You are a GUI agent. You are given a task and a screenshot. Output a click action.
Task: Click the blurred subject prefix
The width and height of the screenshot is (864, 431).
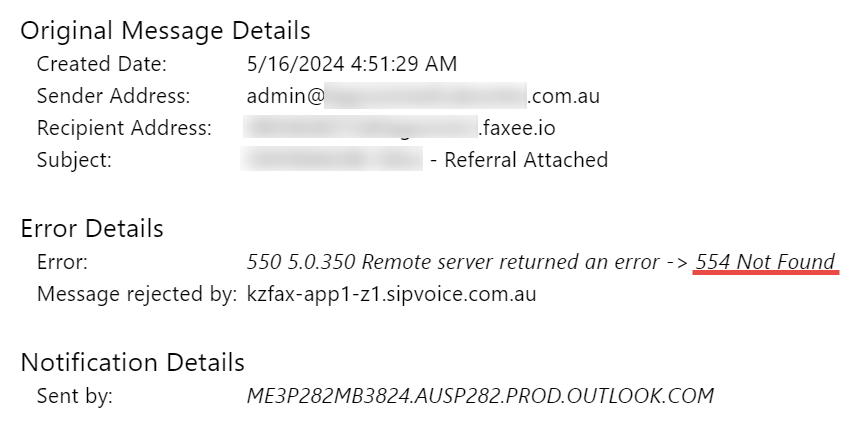point(332,159)
